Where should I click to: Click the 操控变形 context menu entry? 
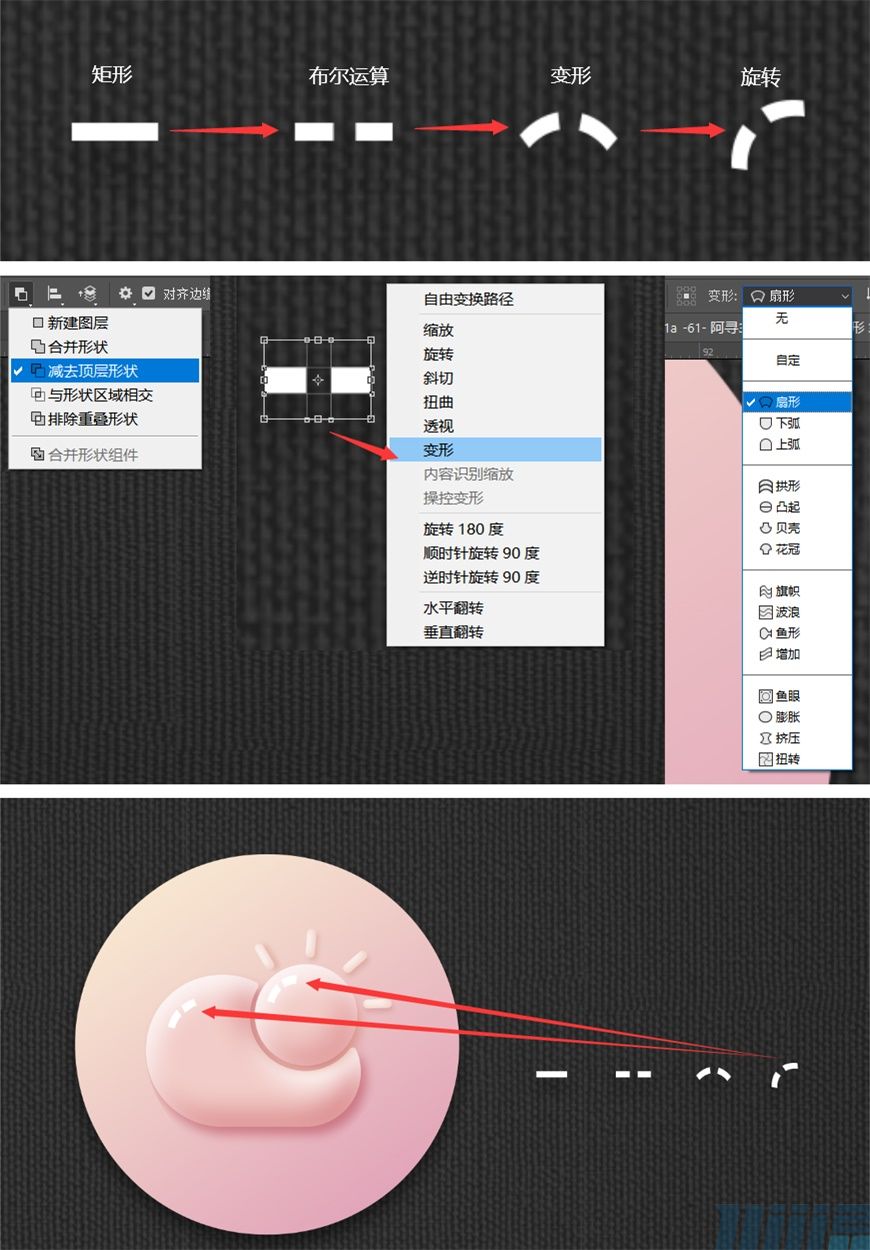tap(495, 498)
